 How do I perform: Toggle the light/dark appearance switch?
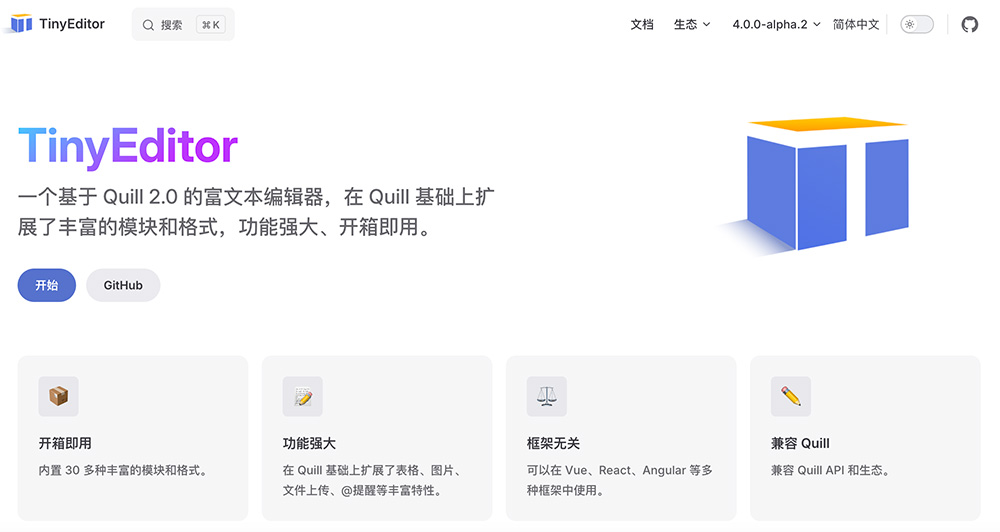(x=916, y=25)
